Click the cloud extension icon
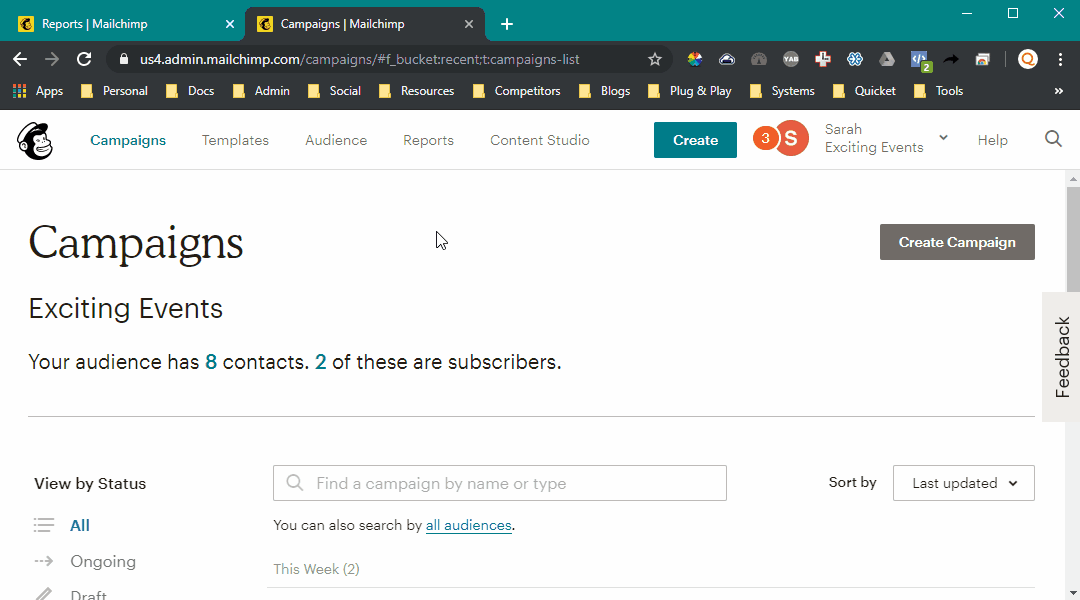Screen dimensions: 1080x600 pyautogui.click(x=727, y=59)
